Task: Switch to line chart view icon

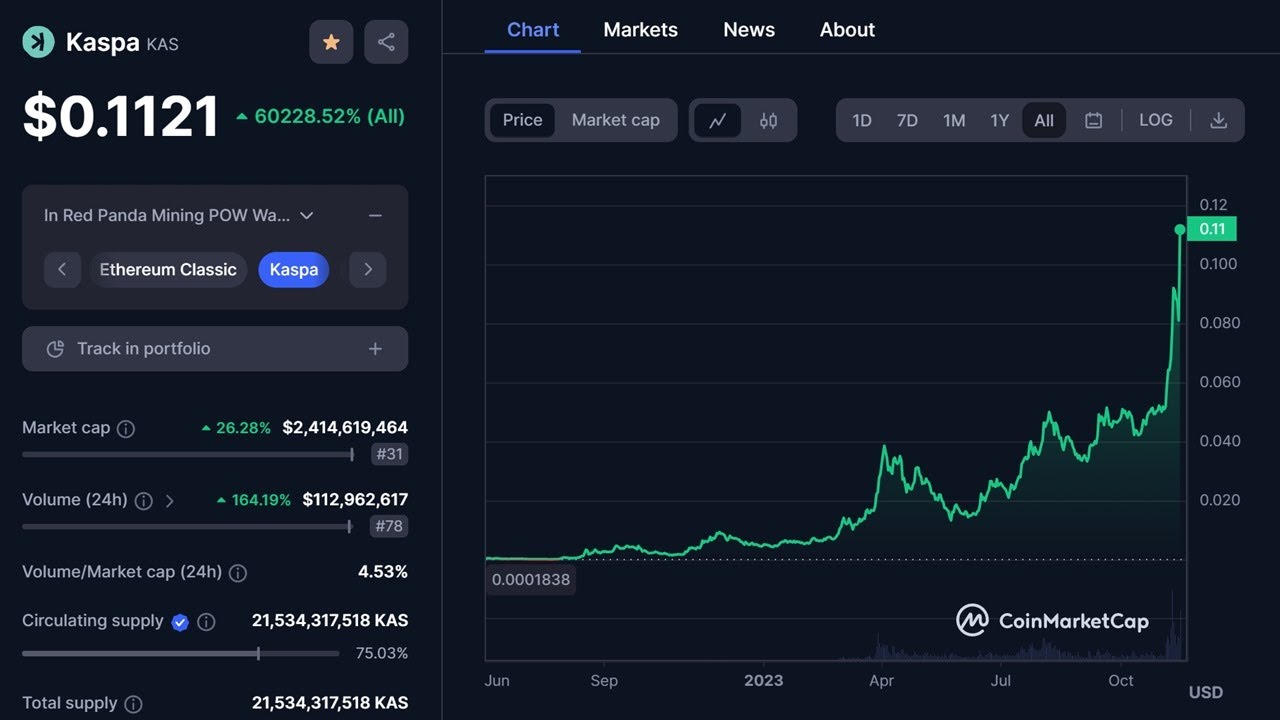Action: [717, 120]
